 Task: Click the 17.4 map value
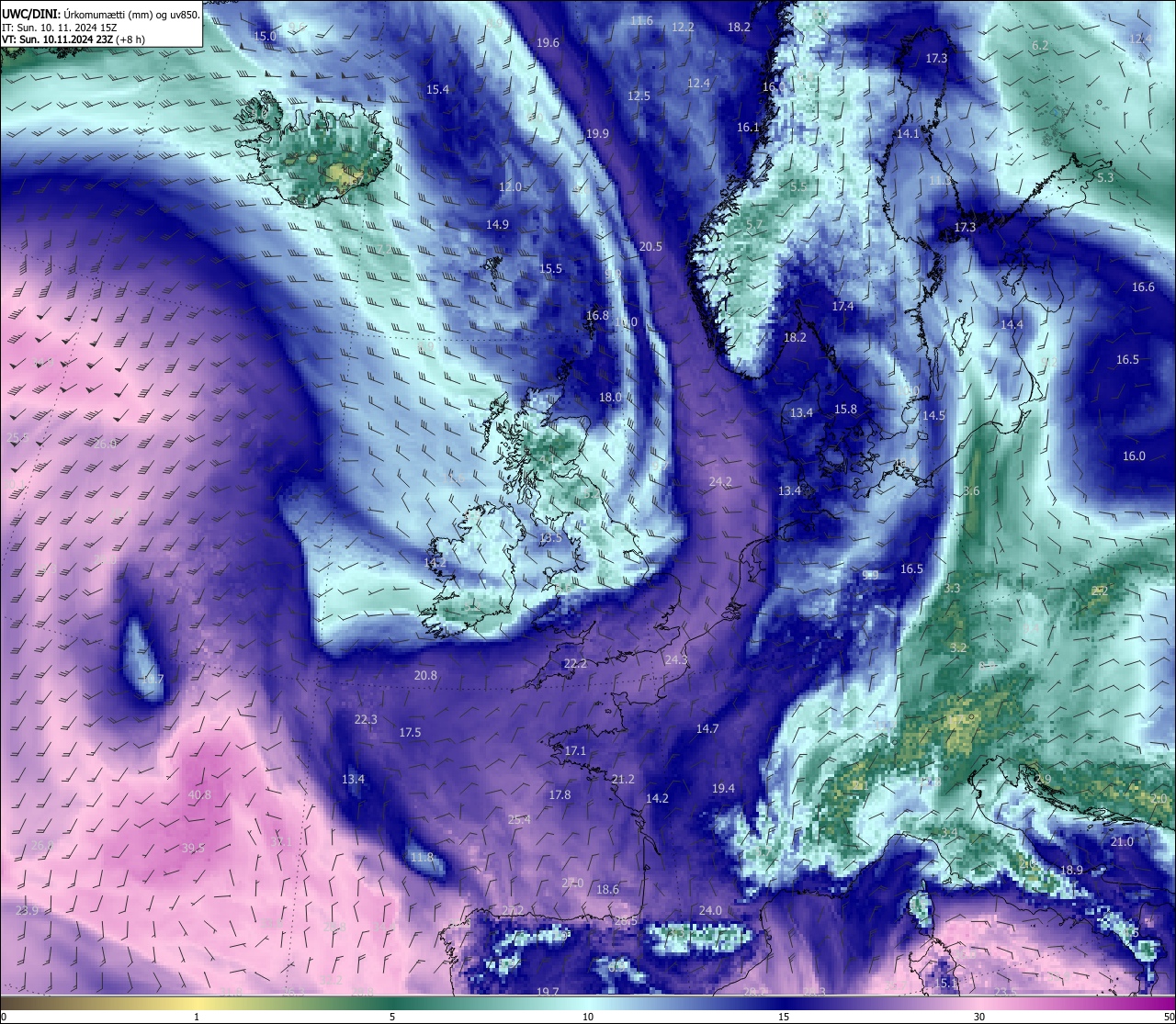(842, 306)
